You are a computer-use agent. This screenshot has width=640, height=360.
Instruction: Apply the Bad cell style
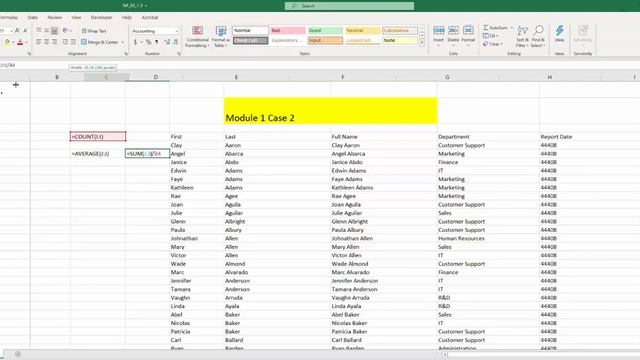pos(288,31)
